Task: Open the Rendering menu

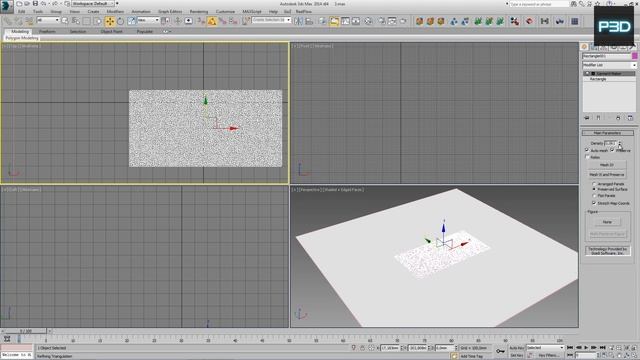Action: (199, 11)
